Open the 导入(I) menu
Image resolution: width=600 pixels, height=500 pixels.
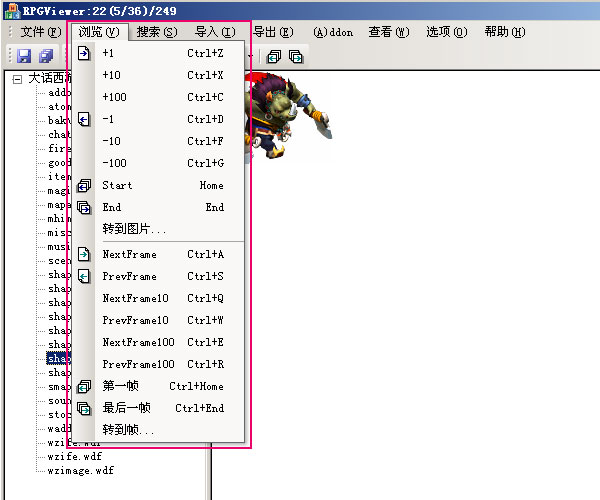point(215,32)
